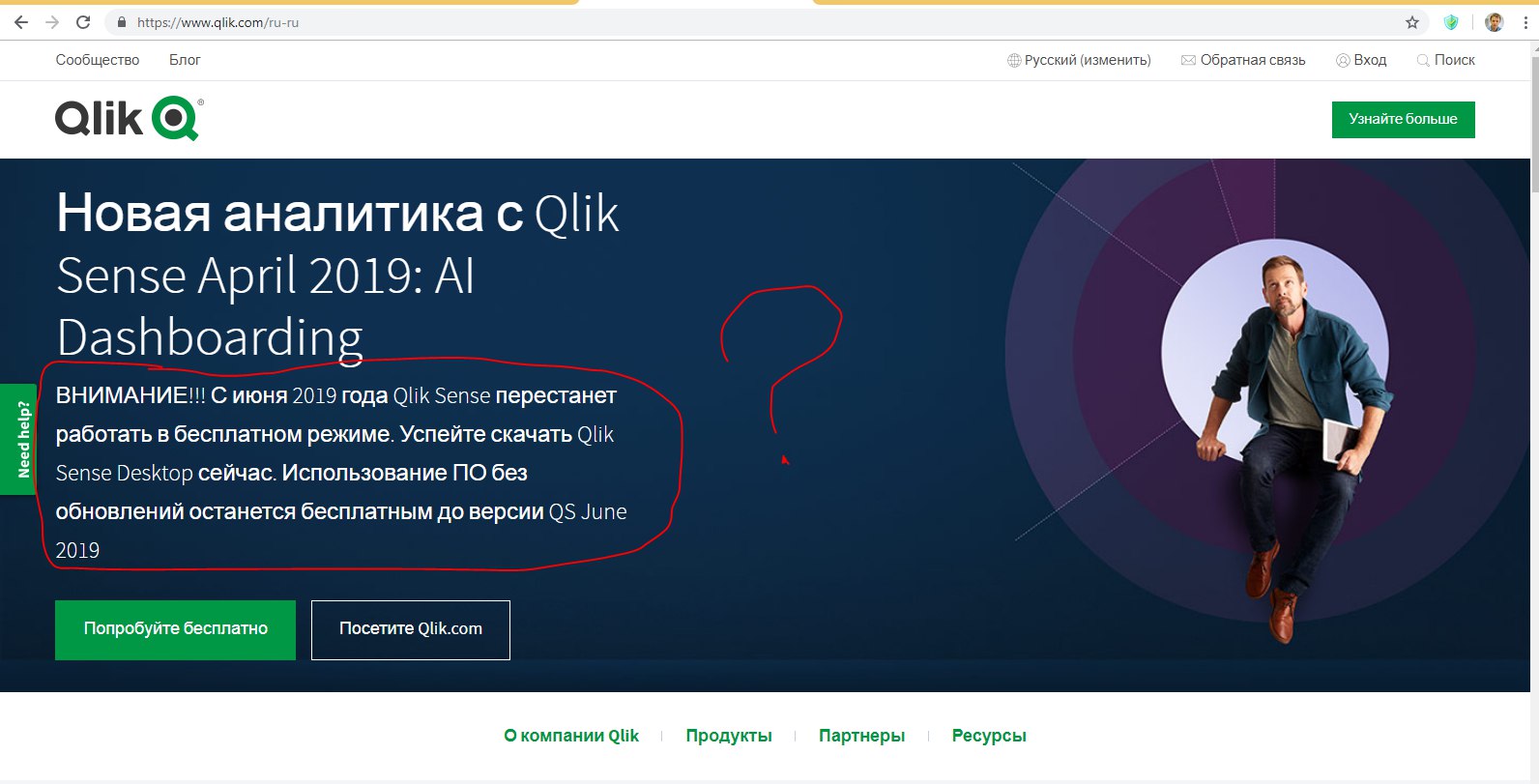This screenshot has height=784, width=1539.
Task: Open Сообщество link
Action: point(98,60)
